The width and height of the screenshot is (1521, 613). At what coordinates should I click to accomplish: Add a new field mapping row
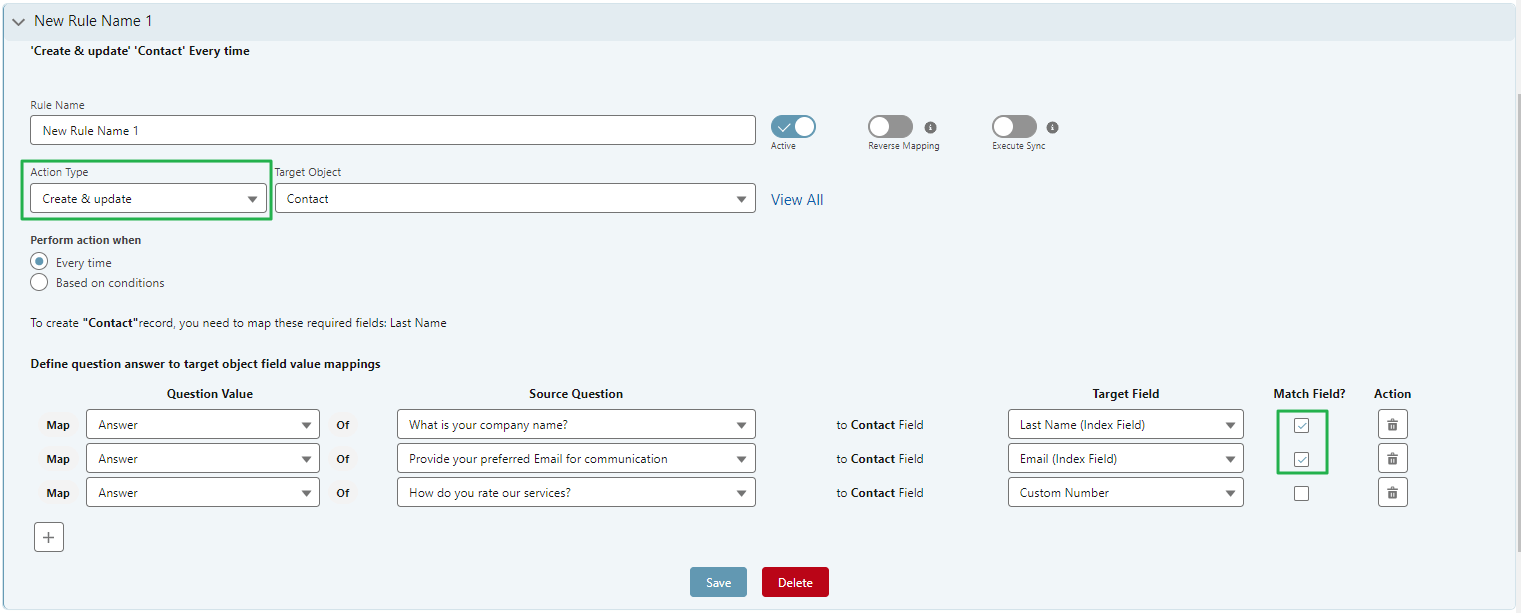click(x=48, y=537)
